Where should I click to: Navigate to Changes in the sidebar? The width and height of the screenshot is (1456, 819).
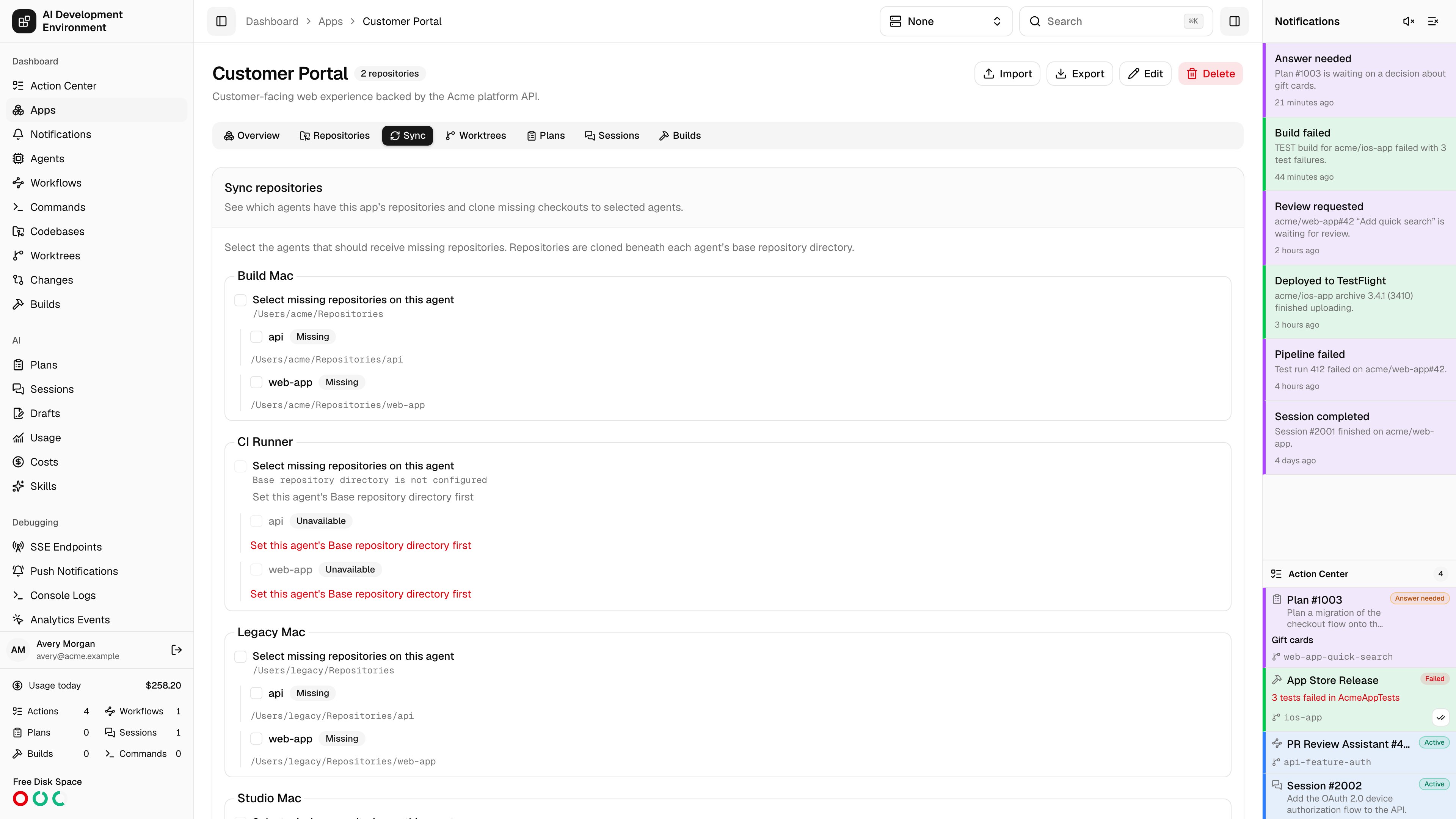(x=97, y=280)
